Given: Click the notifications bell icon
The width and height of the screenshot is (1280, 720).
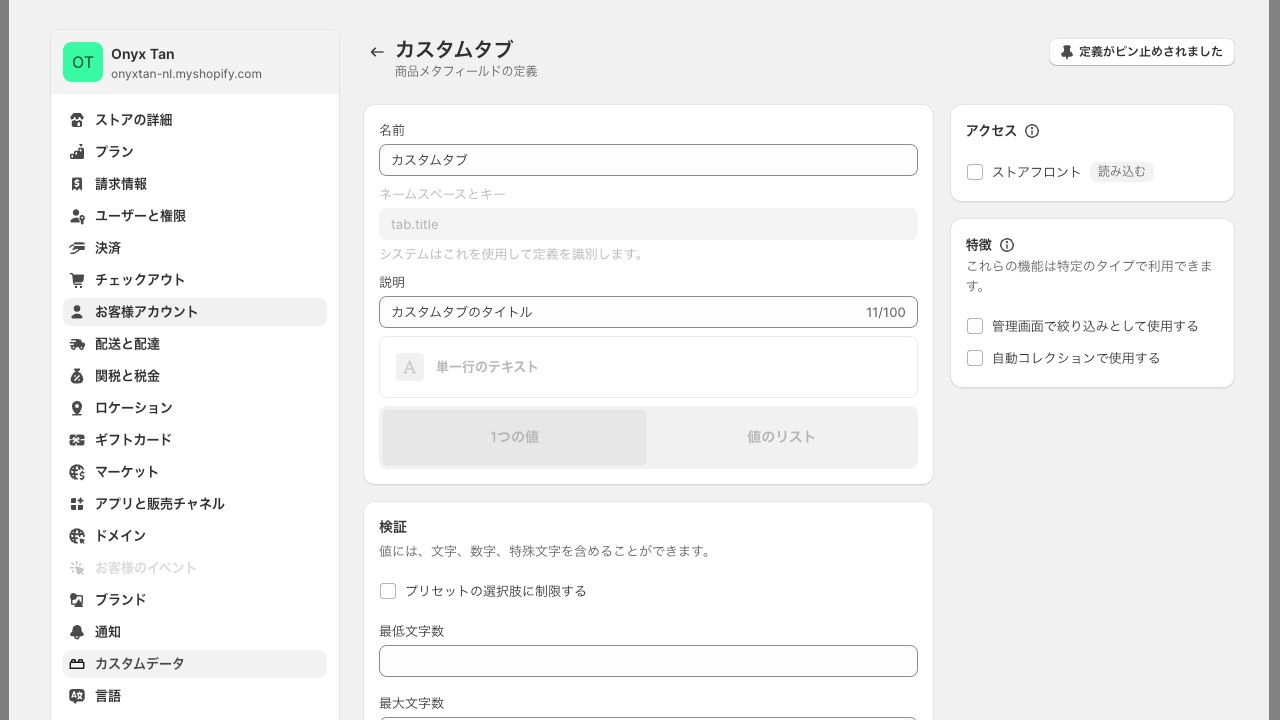Looking at the screenshot, I should (x=77, y=632).
